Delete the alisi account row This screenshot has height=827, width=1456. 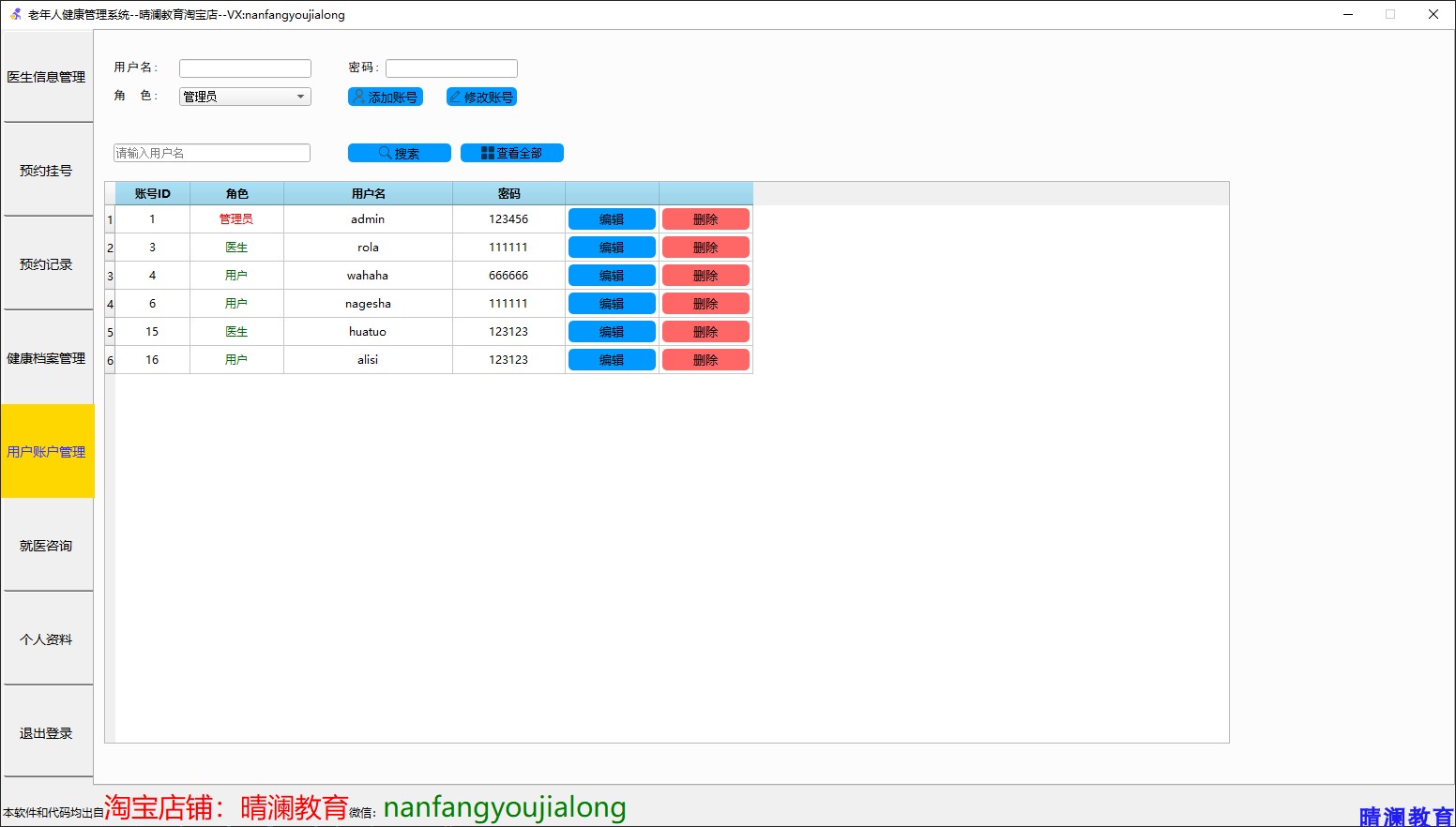pos(705,360)
